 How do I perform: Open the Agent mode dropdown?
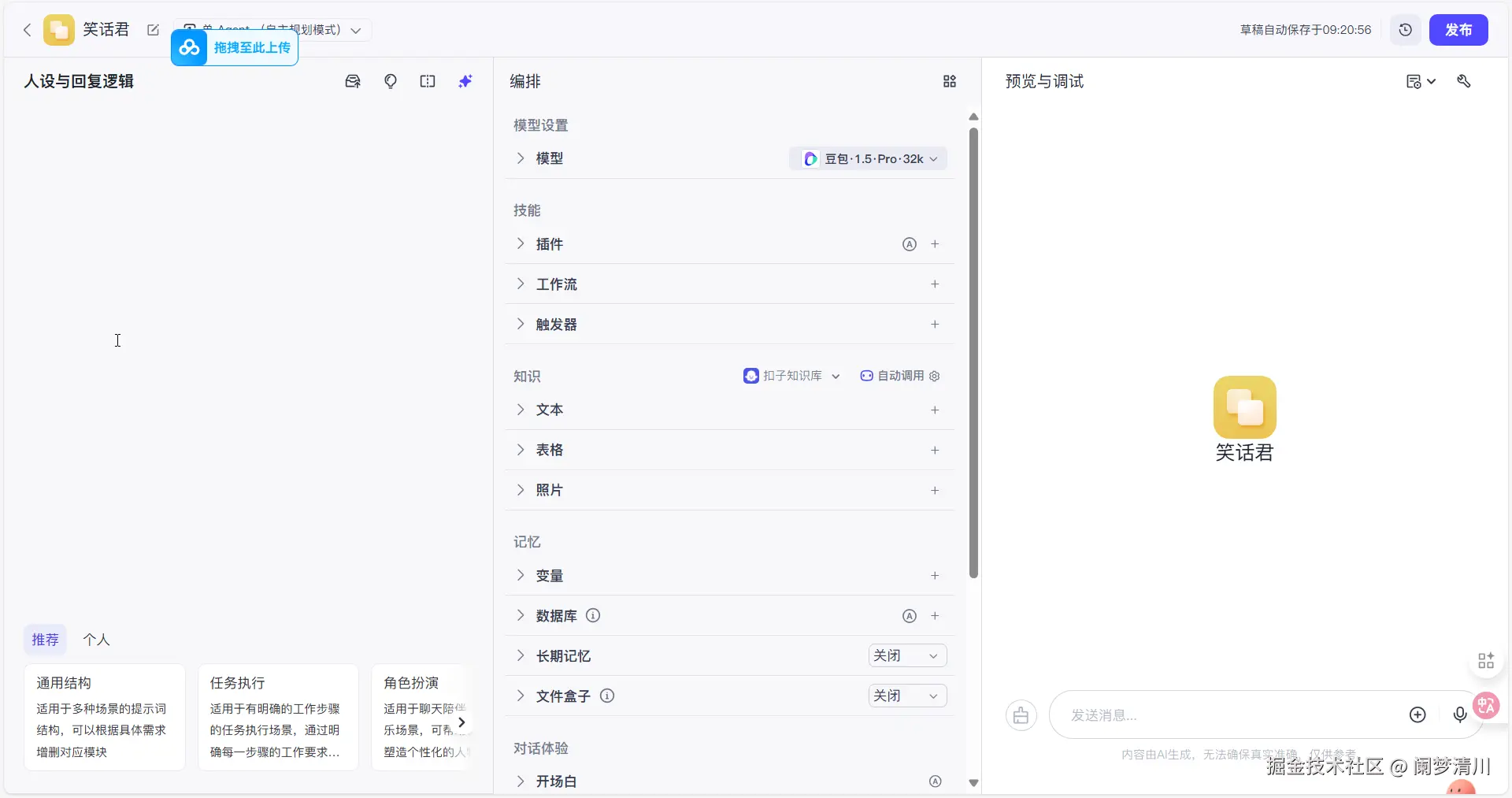click(x=356, y=31)
